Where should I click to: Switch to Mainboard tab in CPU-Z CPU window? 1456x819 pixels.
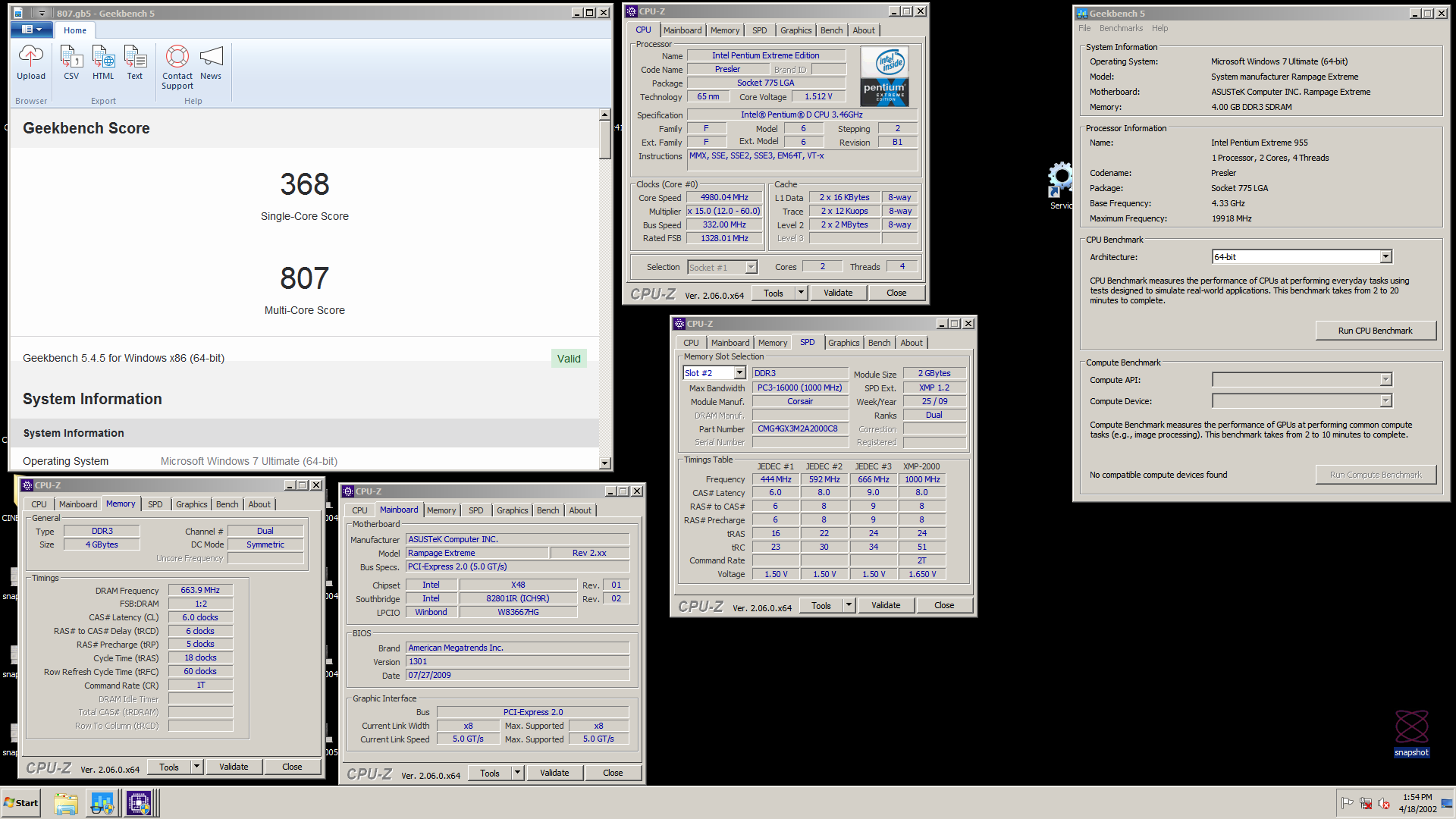pos(682,30)
